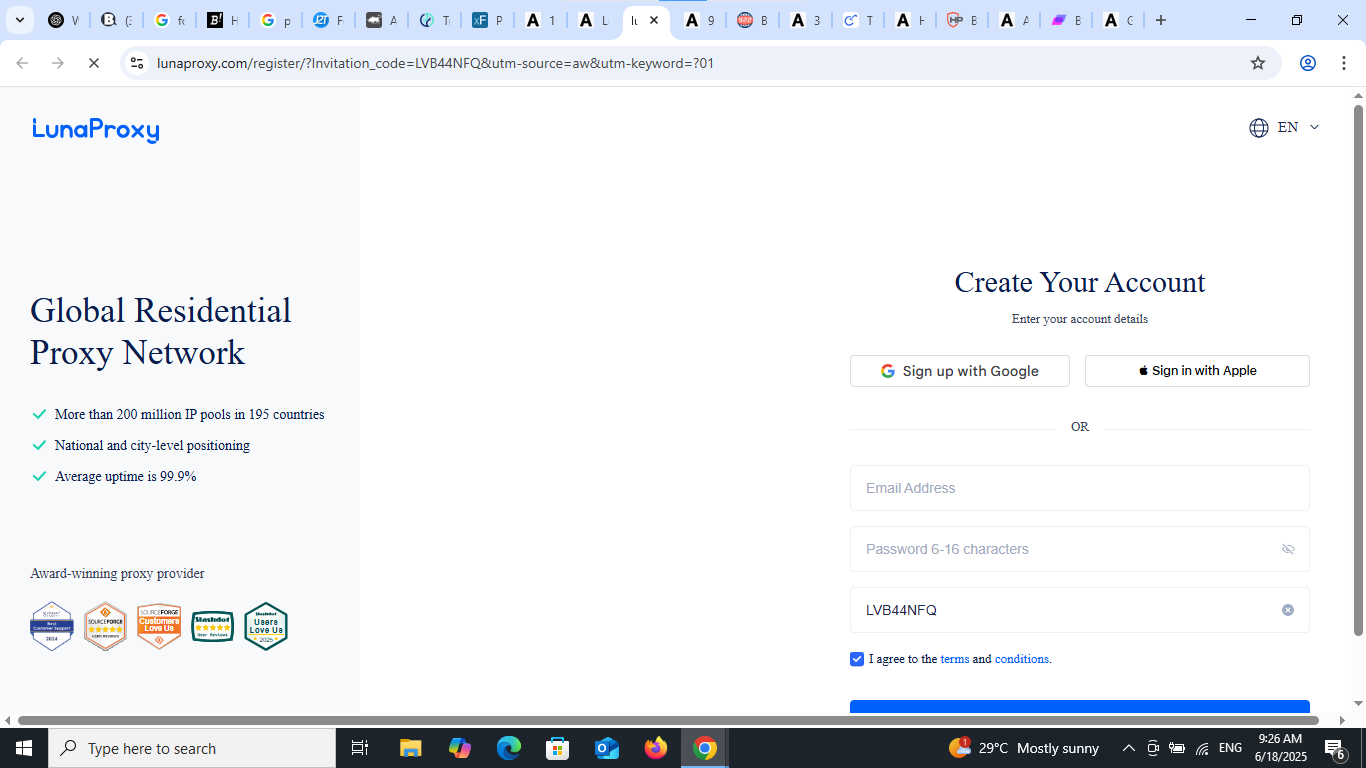The height and width of the screenshot is (768, 1366).
Task: Open Chrome three-dot menu
Action: pos(1343,63)
